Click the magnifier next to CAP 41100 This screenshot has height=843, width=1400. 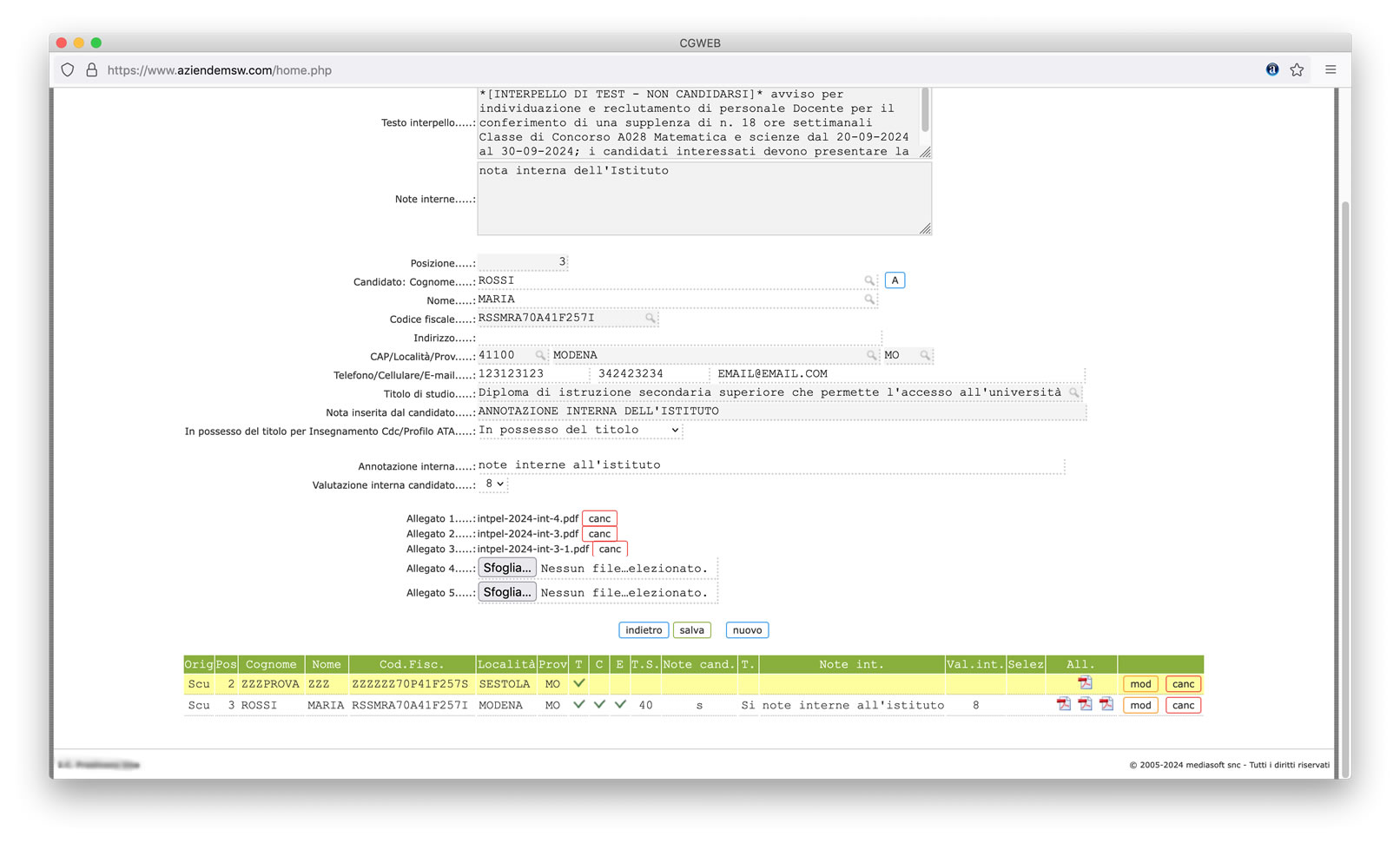pyautogui.click(x=540, y=355)
